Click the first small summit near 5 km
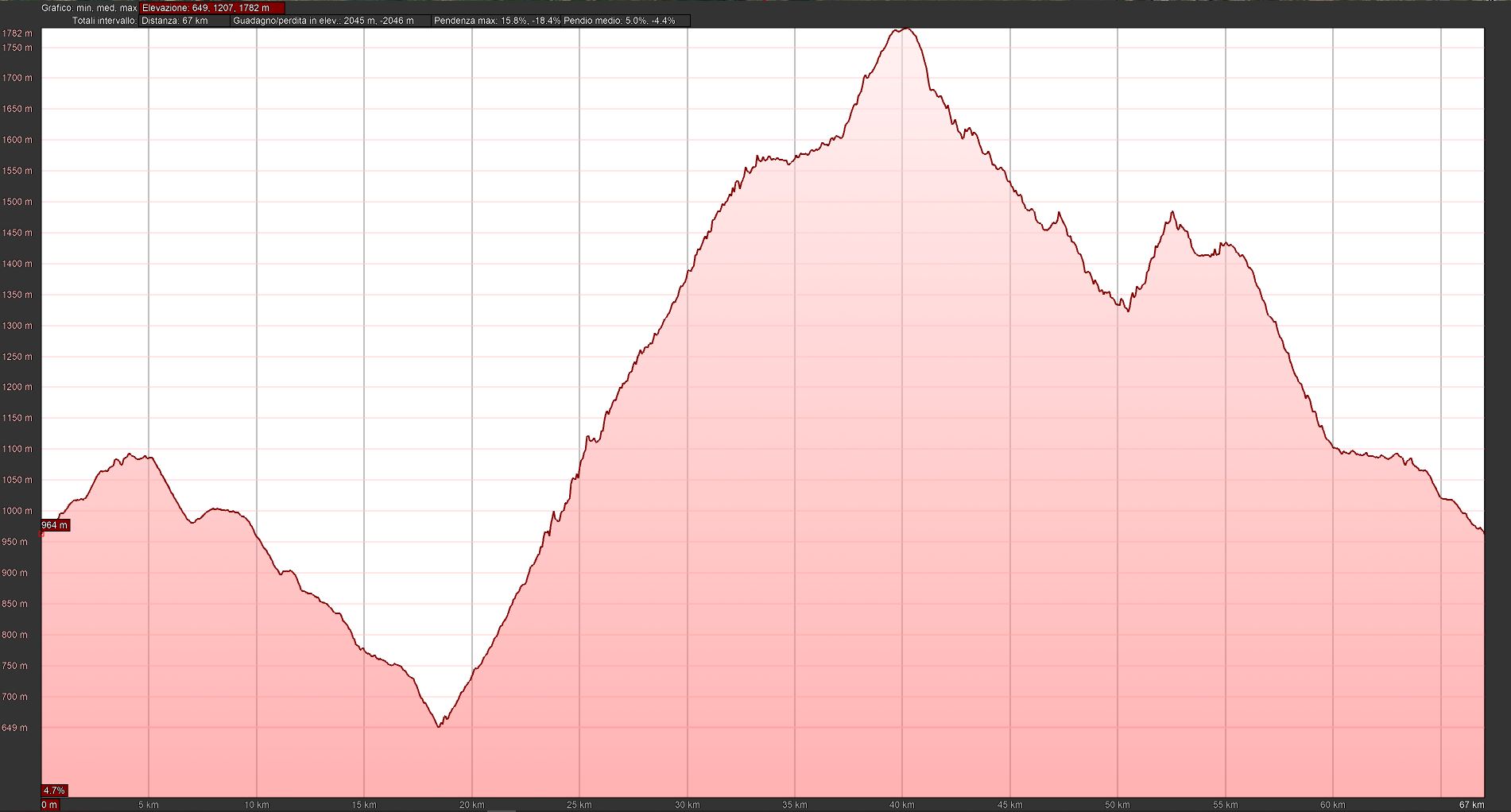 tap(132, 454)
